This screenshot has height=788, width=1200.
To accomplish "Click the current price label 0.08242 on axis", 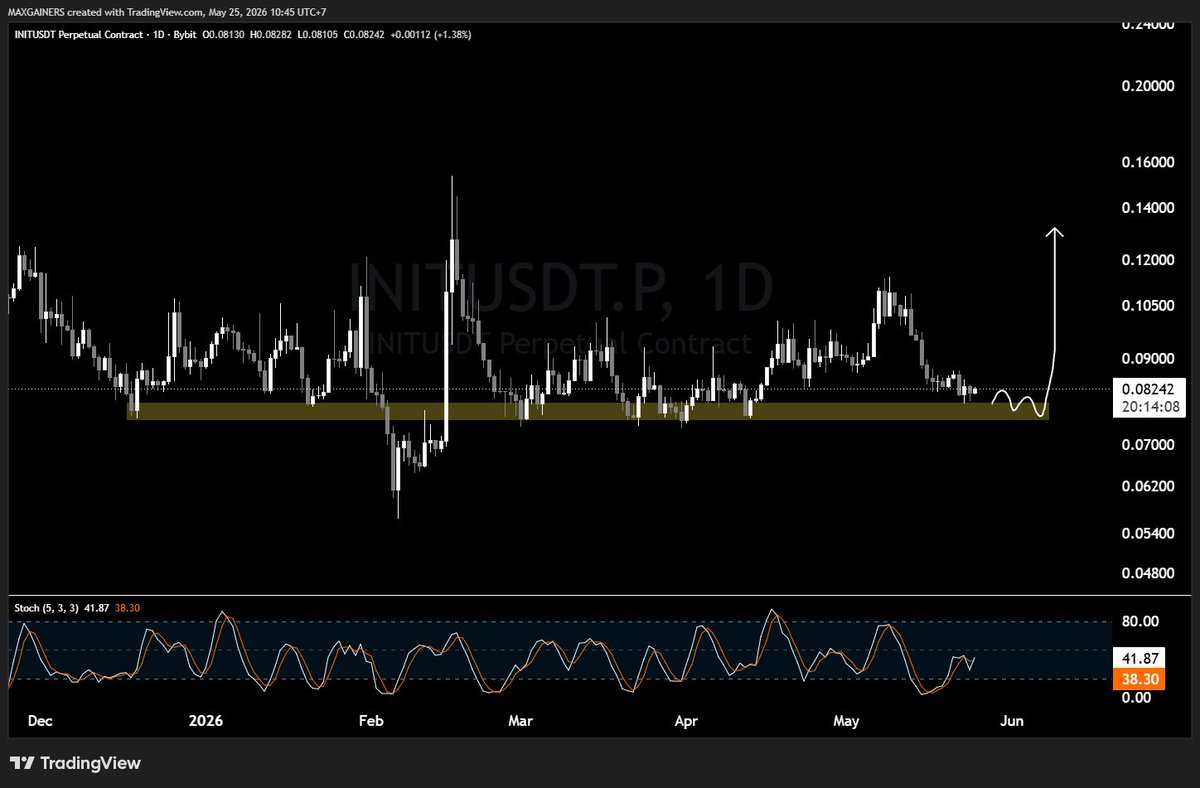I will coord(1149,391).
